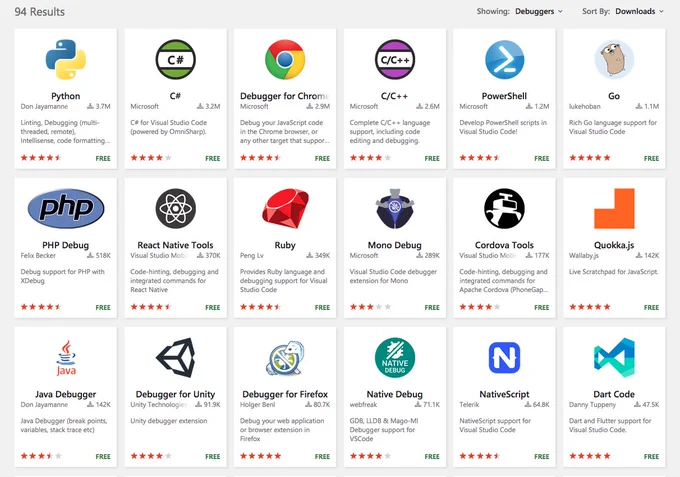
Task: Open the Debugger for Firefox title
Action: 285,394
